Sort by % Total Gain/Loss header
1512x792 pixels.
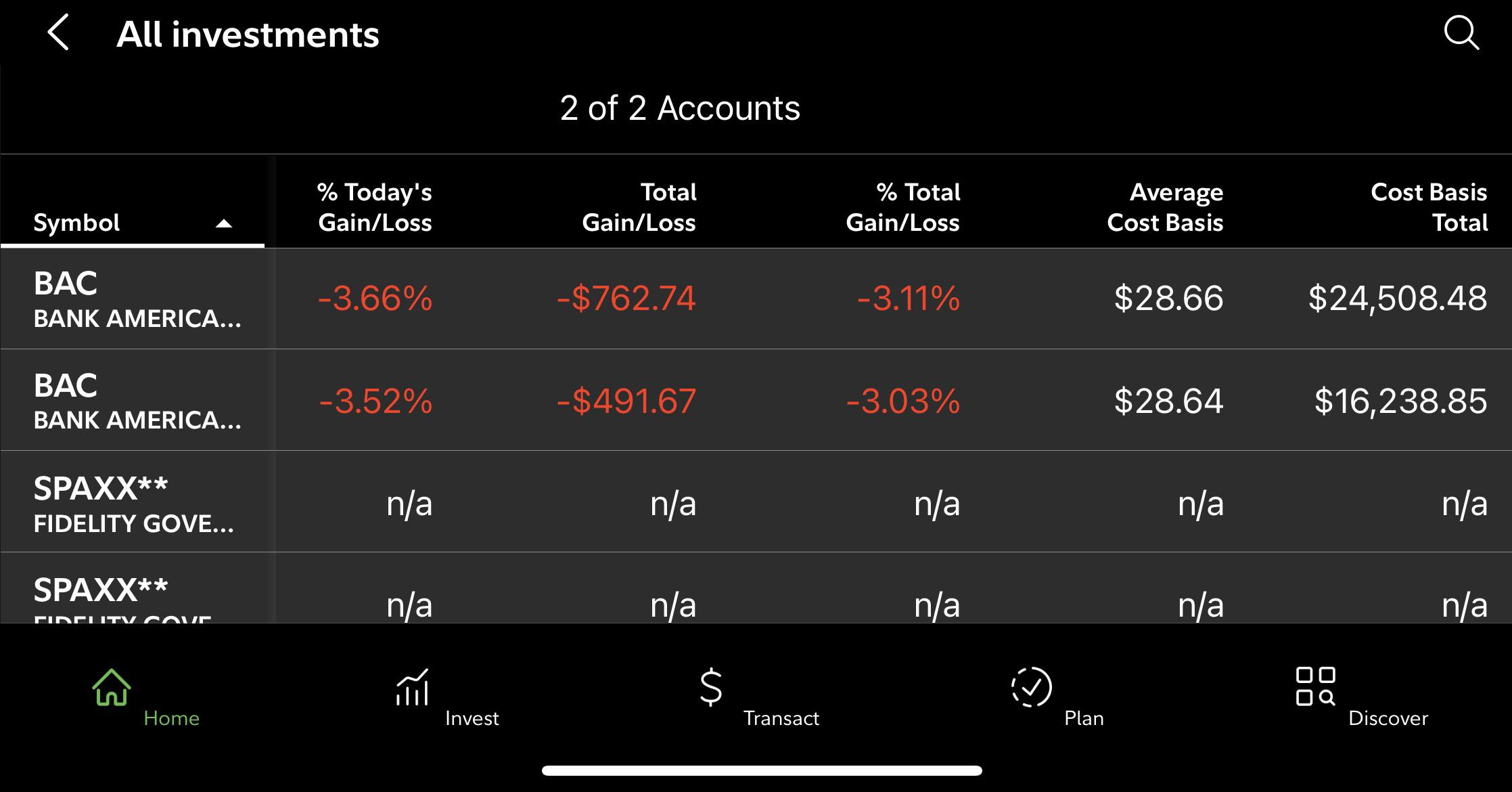(x=902, y=207)
